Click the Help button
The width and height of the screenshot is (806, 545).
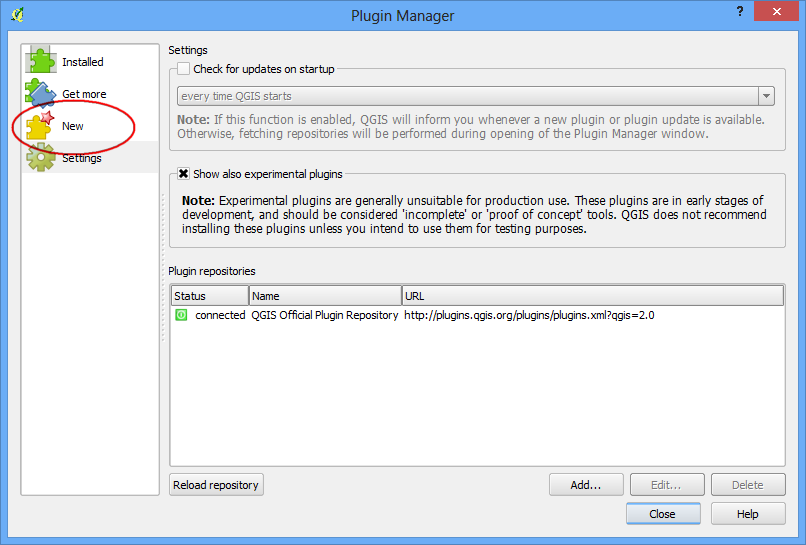pos(748,514)
